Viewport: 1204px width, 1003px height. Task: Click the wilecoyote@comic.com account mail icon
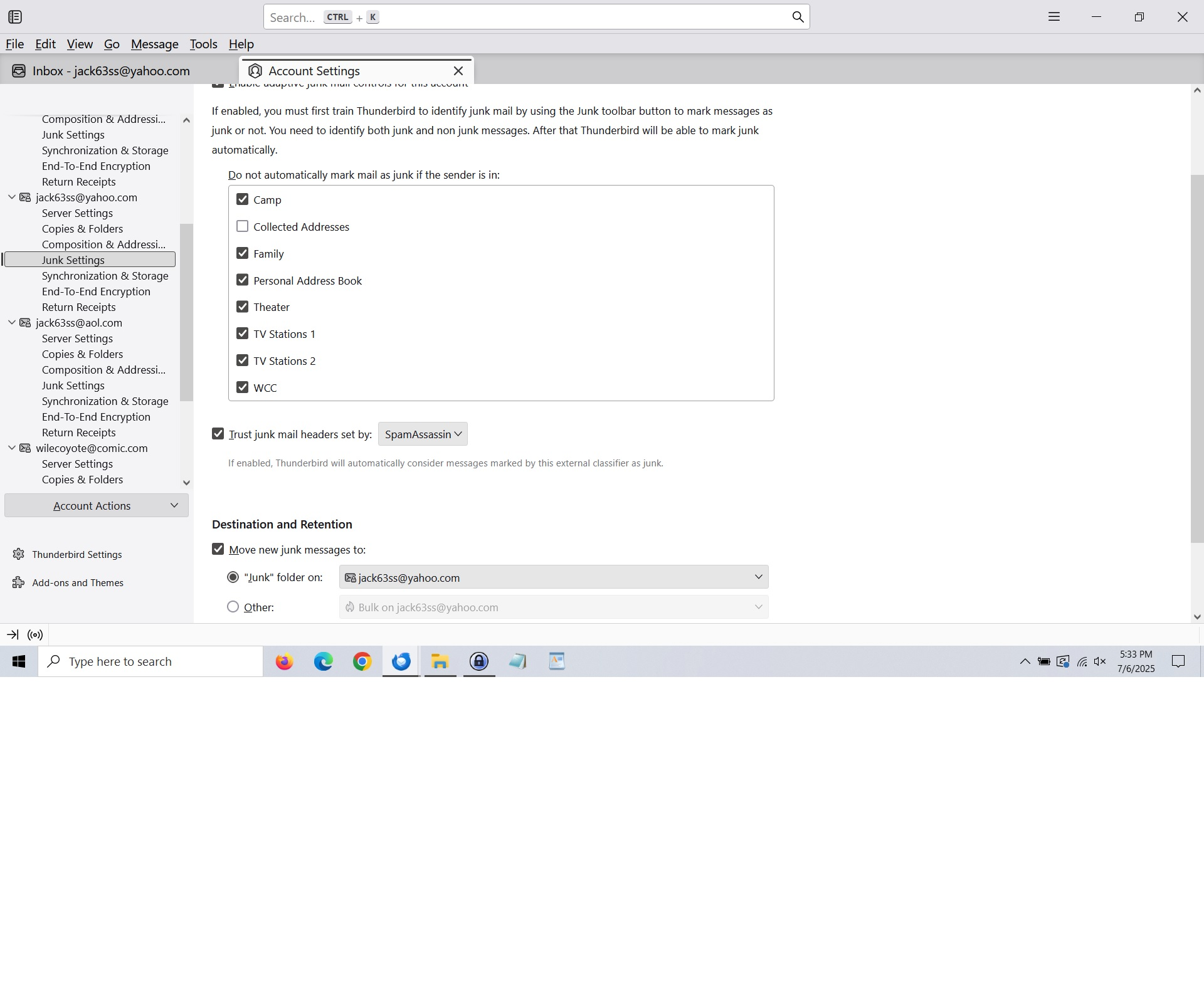click(25, 448)
